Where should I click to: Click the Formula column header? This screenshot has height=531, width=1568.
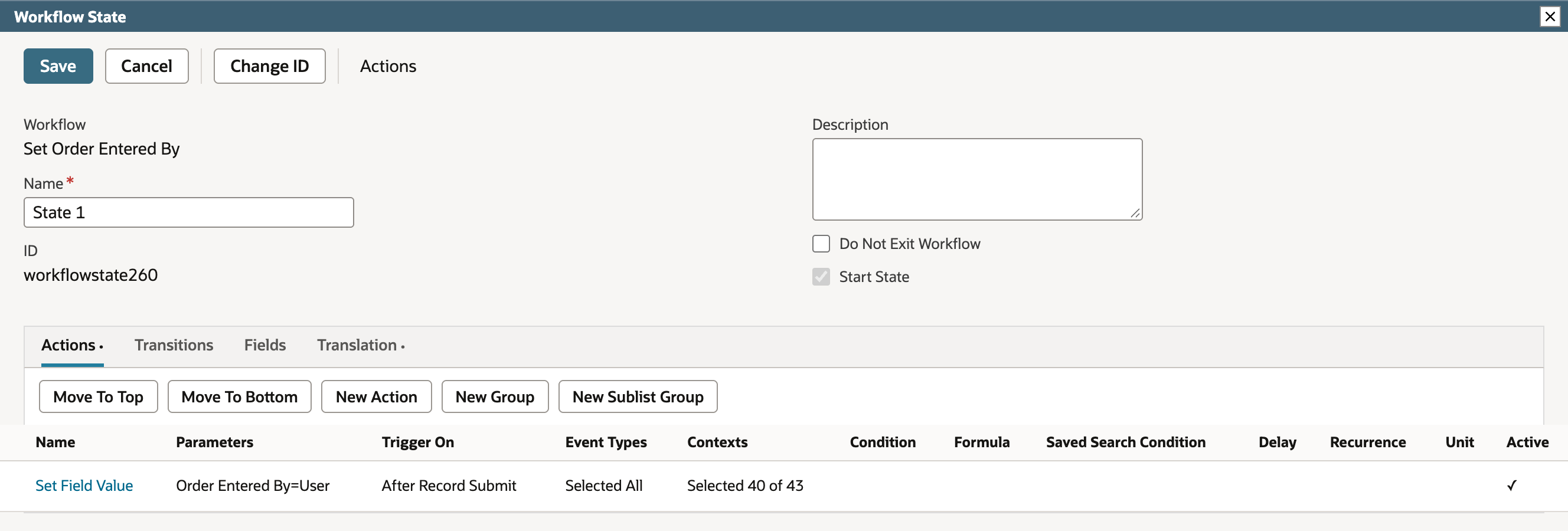pos(981,442)
